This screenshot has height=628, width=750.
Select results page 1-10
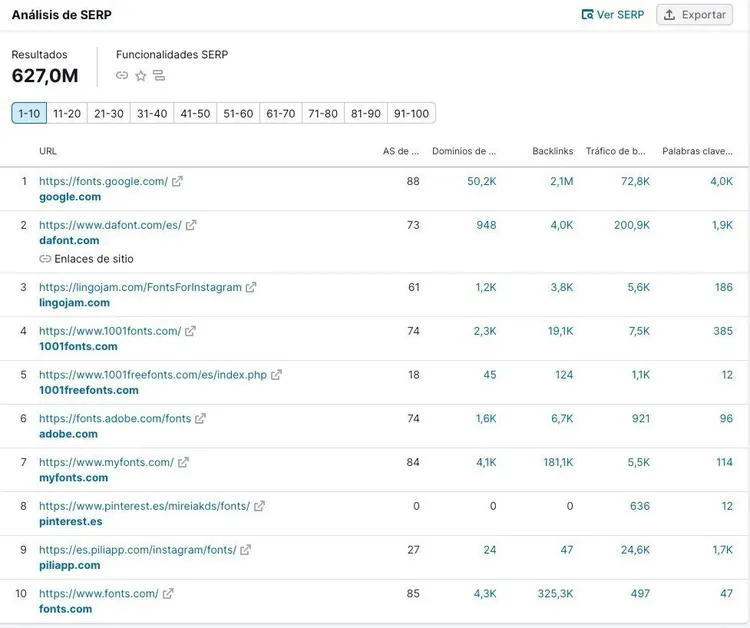[x=29, y=113]
